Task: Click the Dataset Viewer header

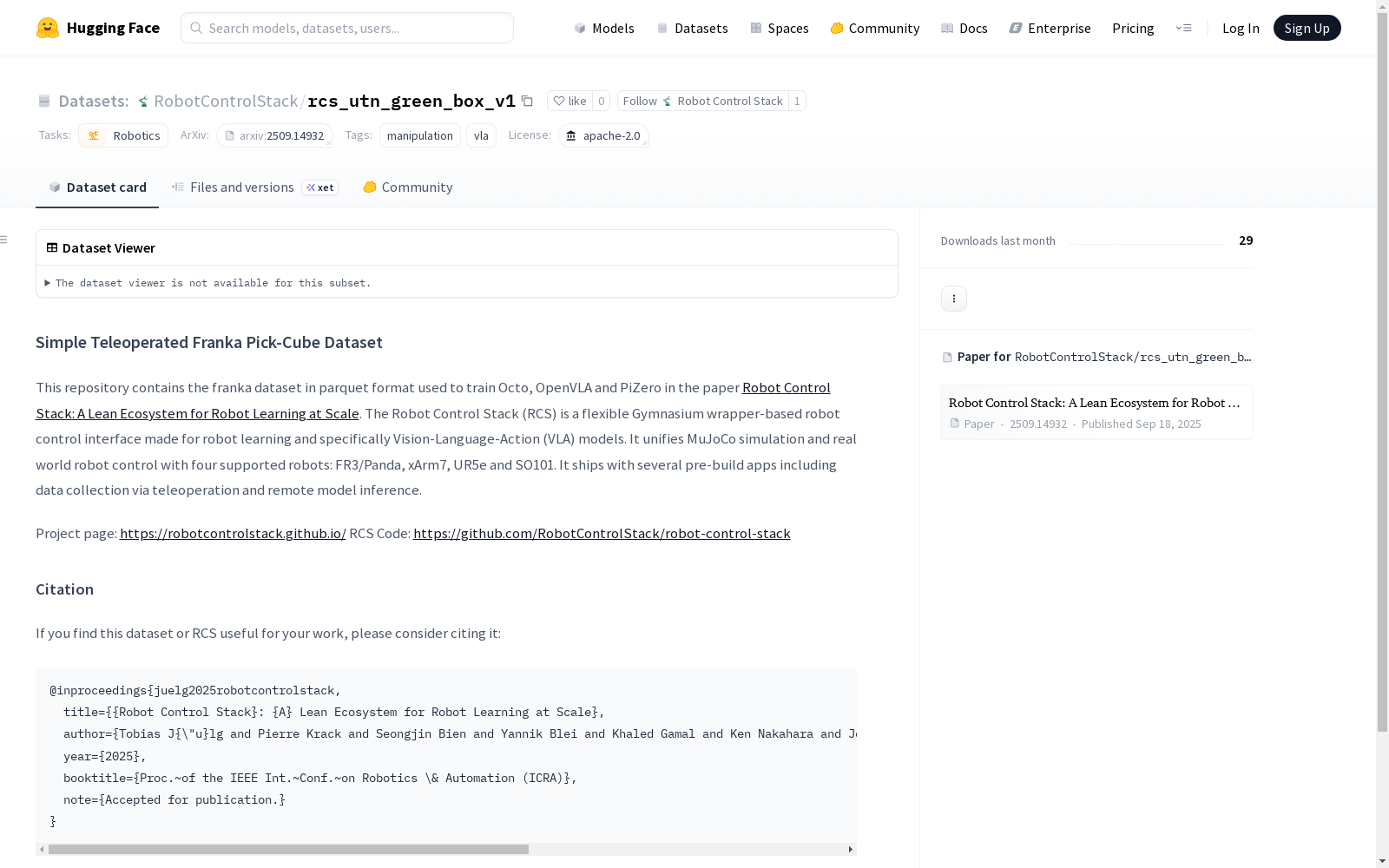Action: [x=101, y=248]
